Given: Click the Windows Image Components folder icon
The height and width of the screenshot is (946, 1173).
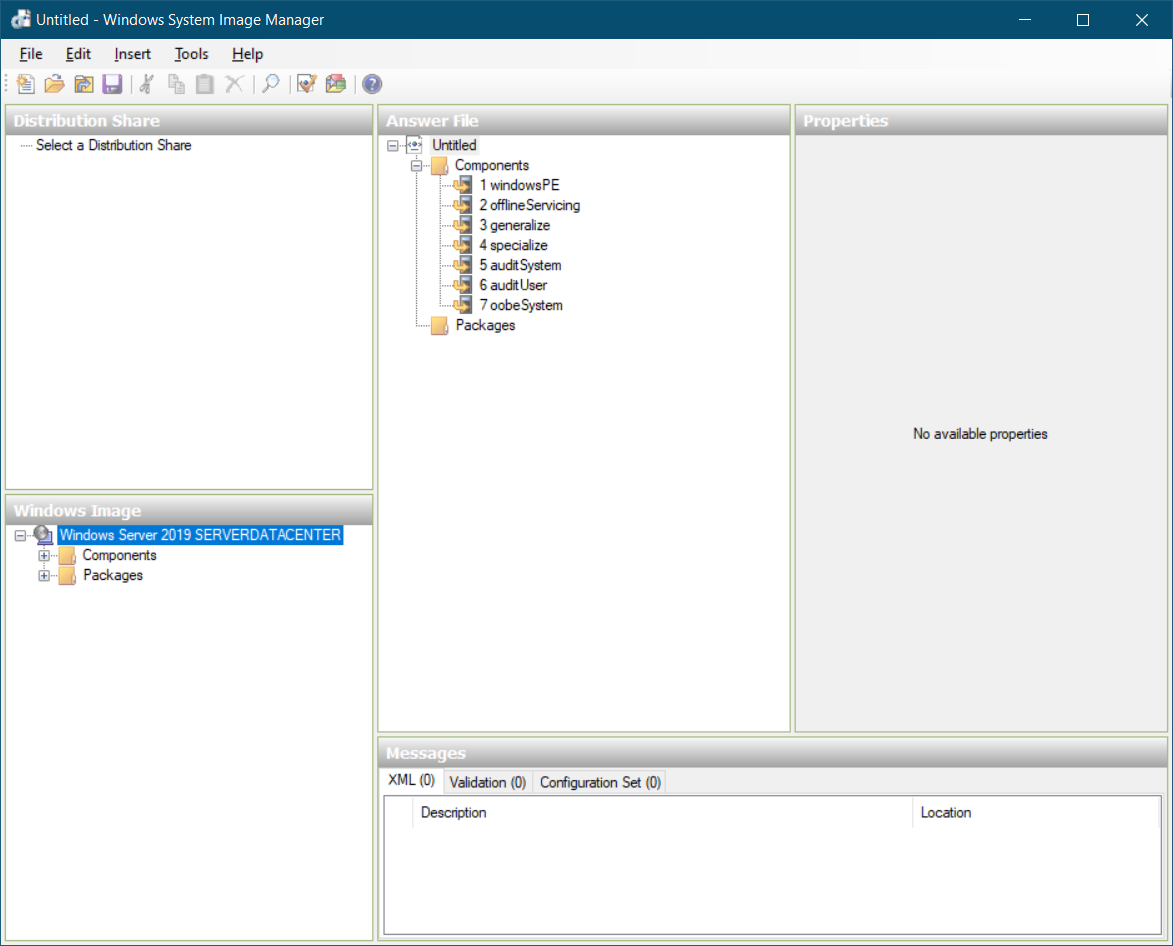Looking at the screenshot, I should pos(67,555).
